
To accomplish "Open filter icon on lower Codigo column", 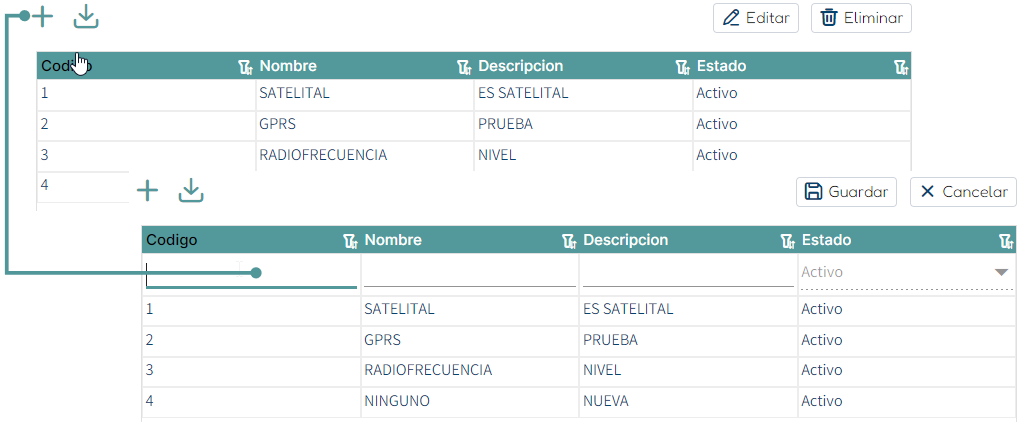I will (351, 241).
